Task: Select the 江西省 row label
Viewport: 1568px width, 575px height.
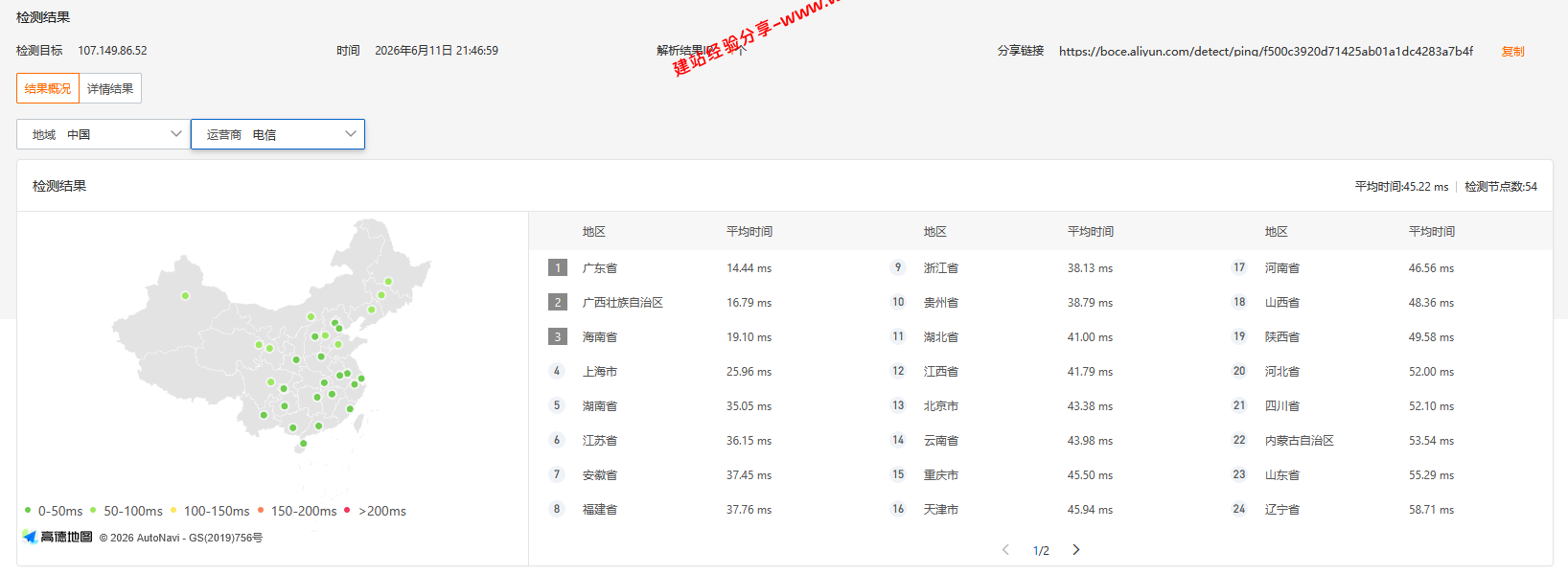Action: point(941,372)
